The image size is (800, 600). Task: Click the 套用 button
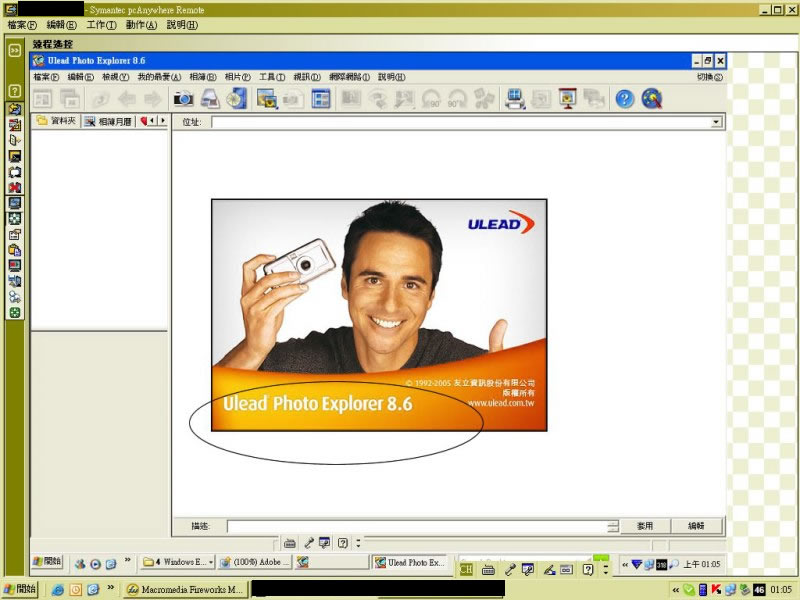645,526
